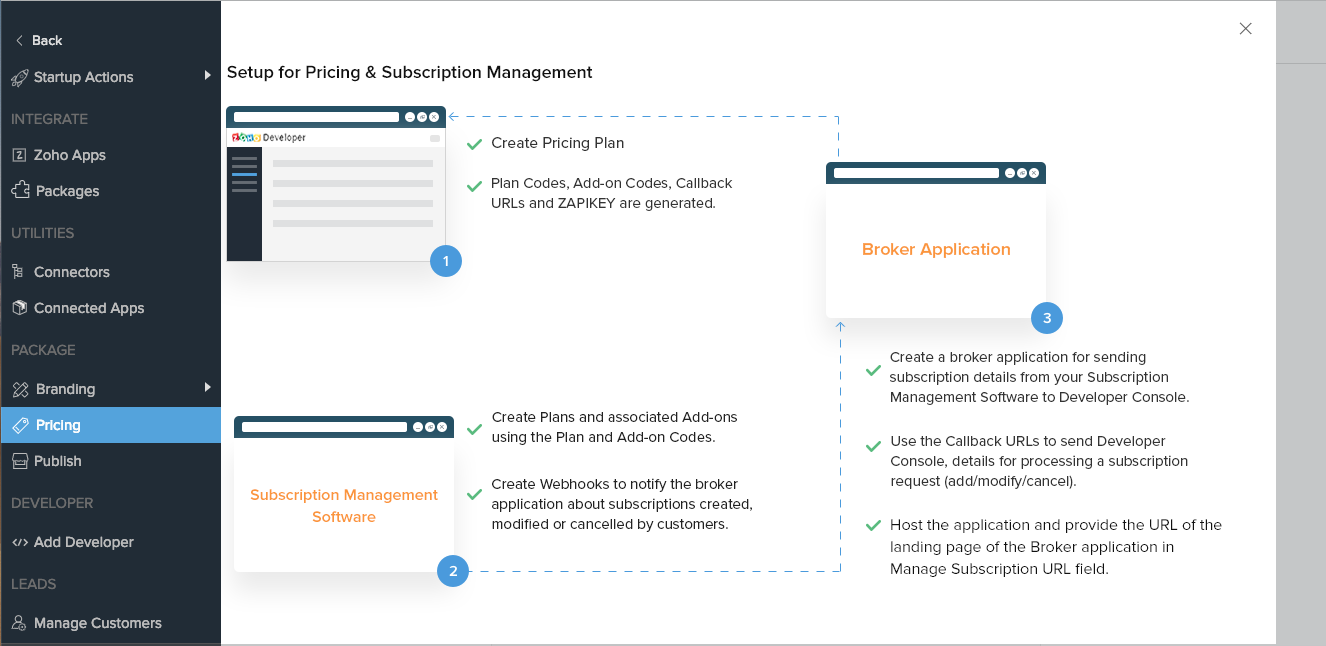Click the Publish icon in sidebar
This screenshot has height=646, width=1326.
click(x=19, y=461)
